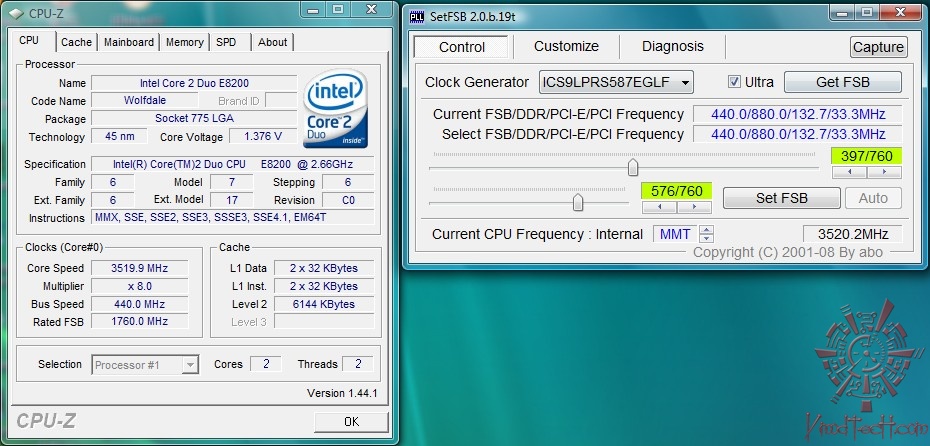Click the Current FSB frequency field
930x446 pixels.
point(798,114)
